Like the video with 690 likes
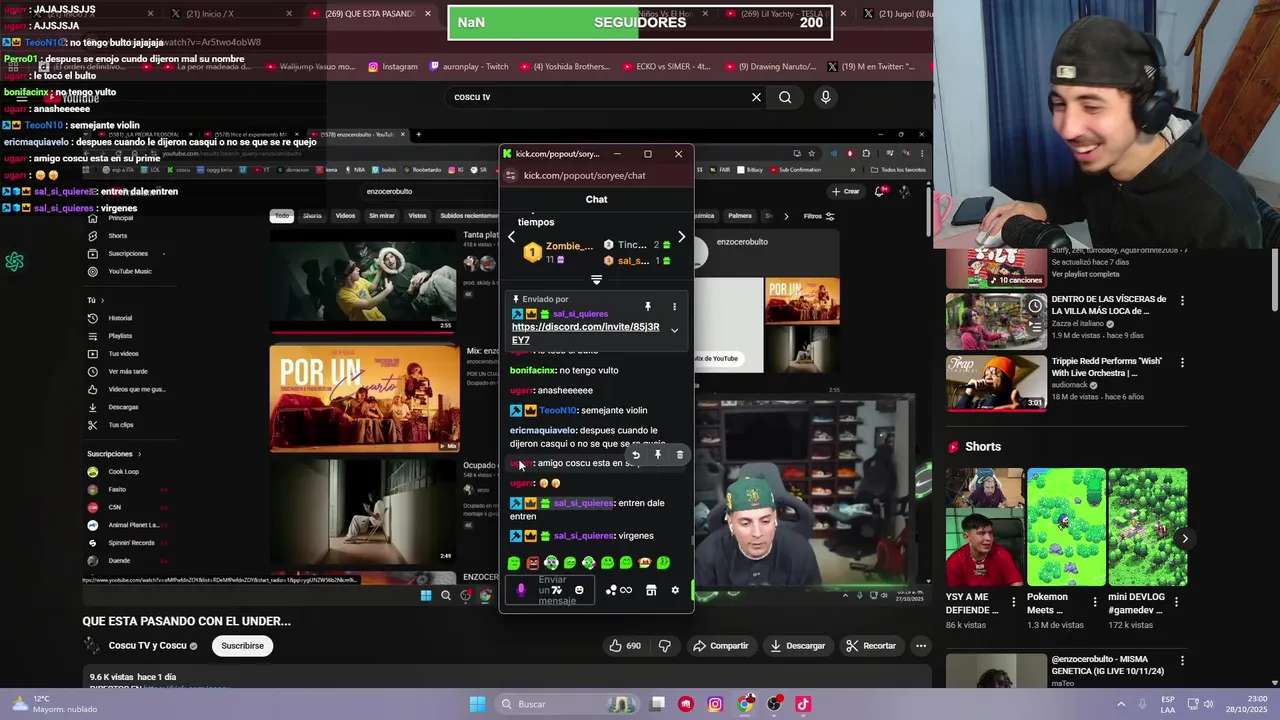This screenshot has height=720, width=1280. click(x=625, y=646)
